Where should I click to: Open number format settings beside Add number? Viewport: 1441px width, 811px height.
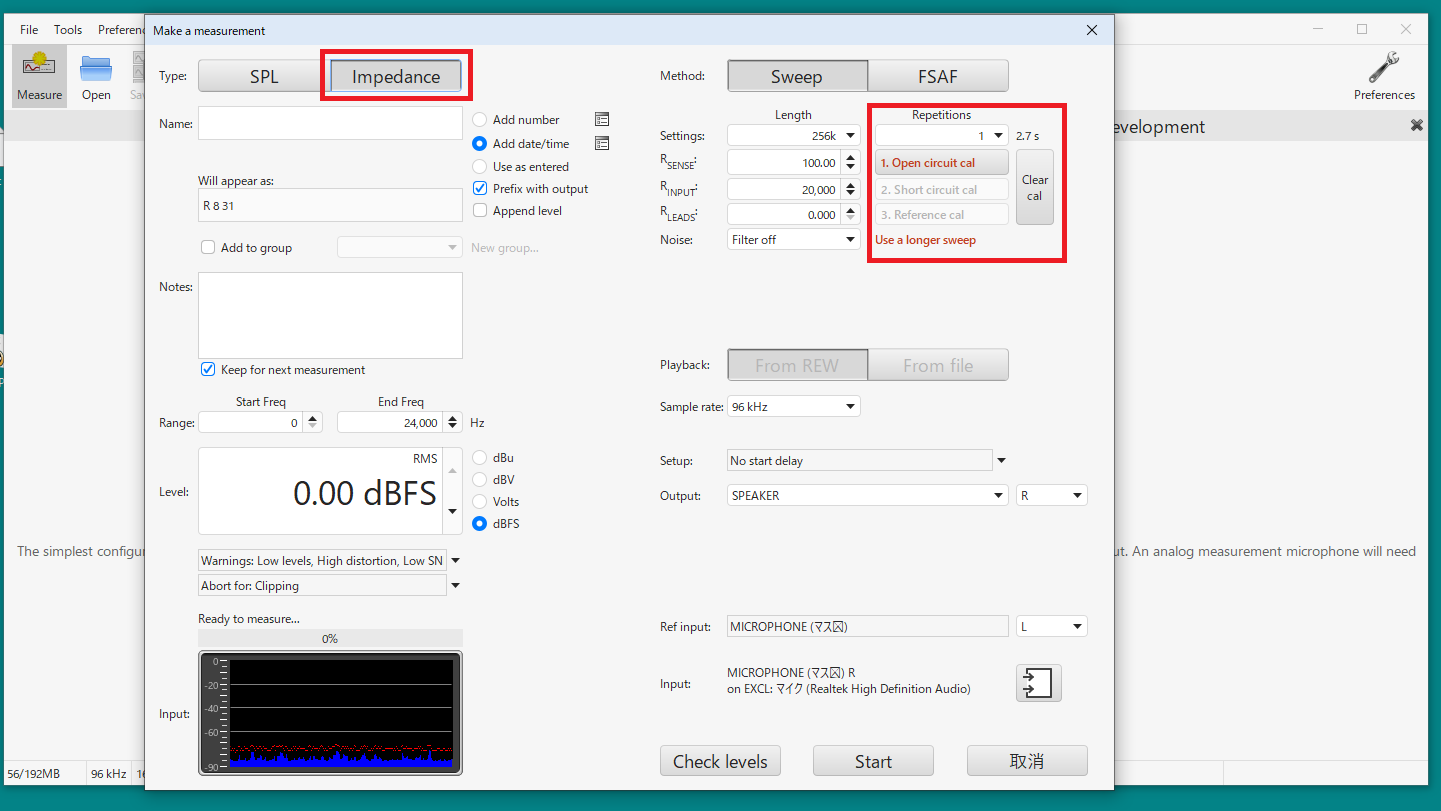click(x=602, y=119)
